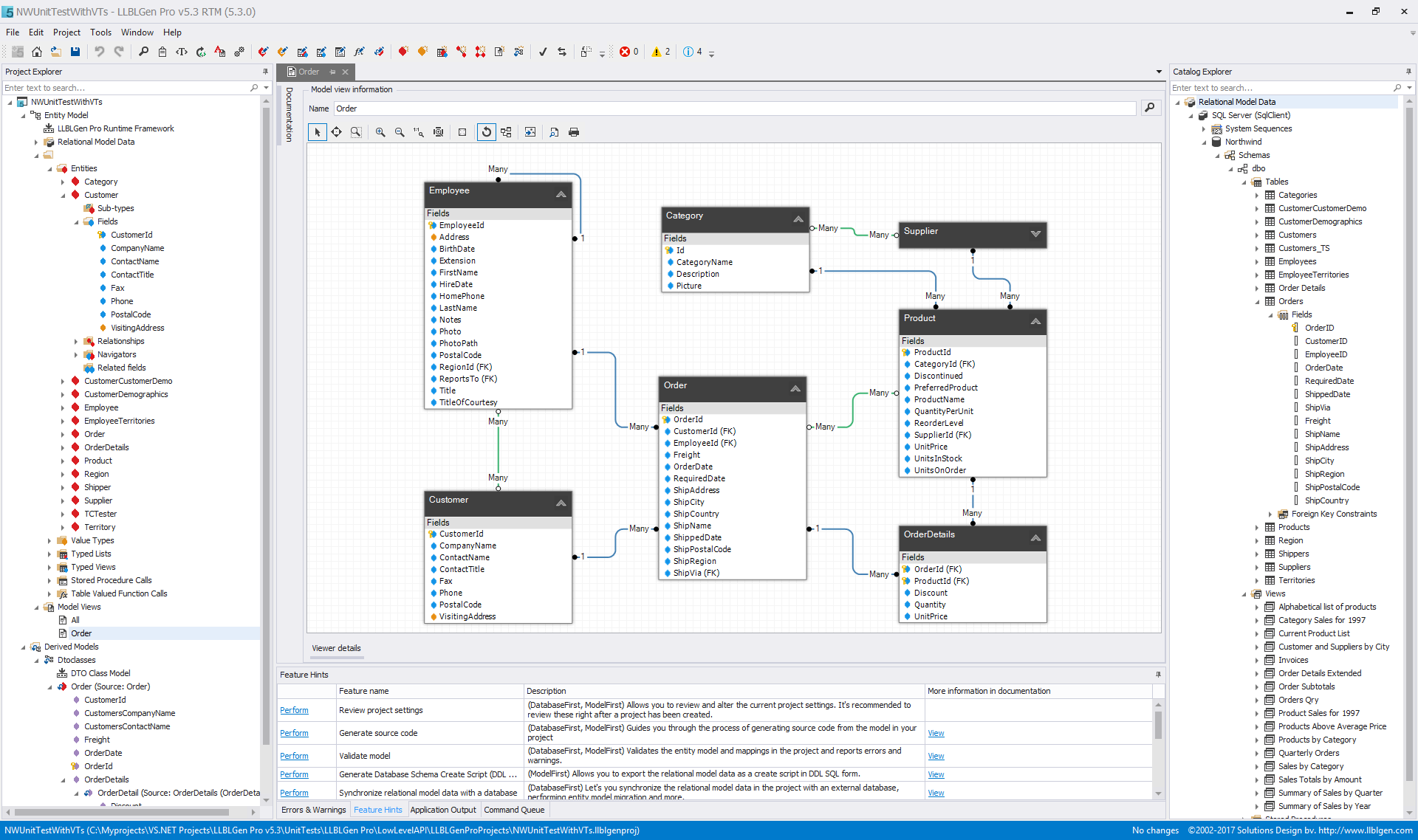Image resolution: width=1418 pixels, height=840 pixels.
Task: Expand the Supplier entity box
Action: (1035, 234)
